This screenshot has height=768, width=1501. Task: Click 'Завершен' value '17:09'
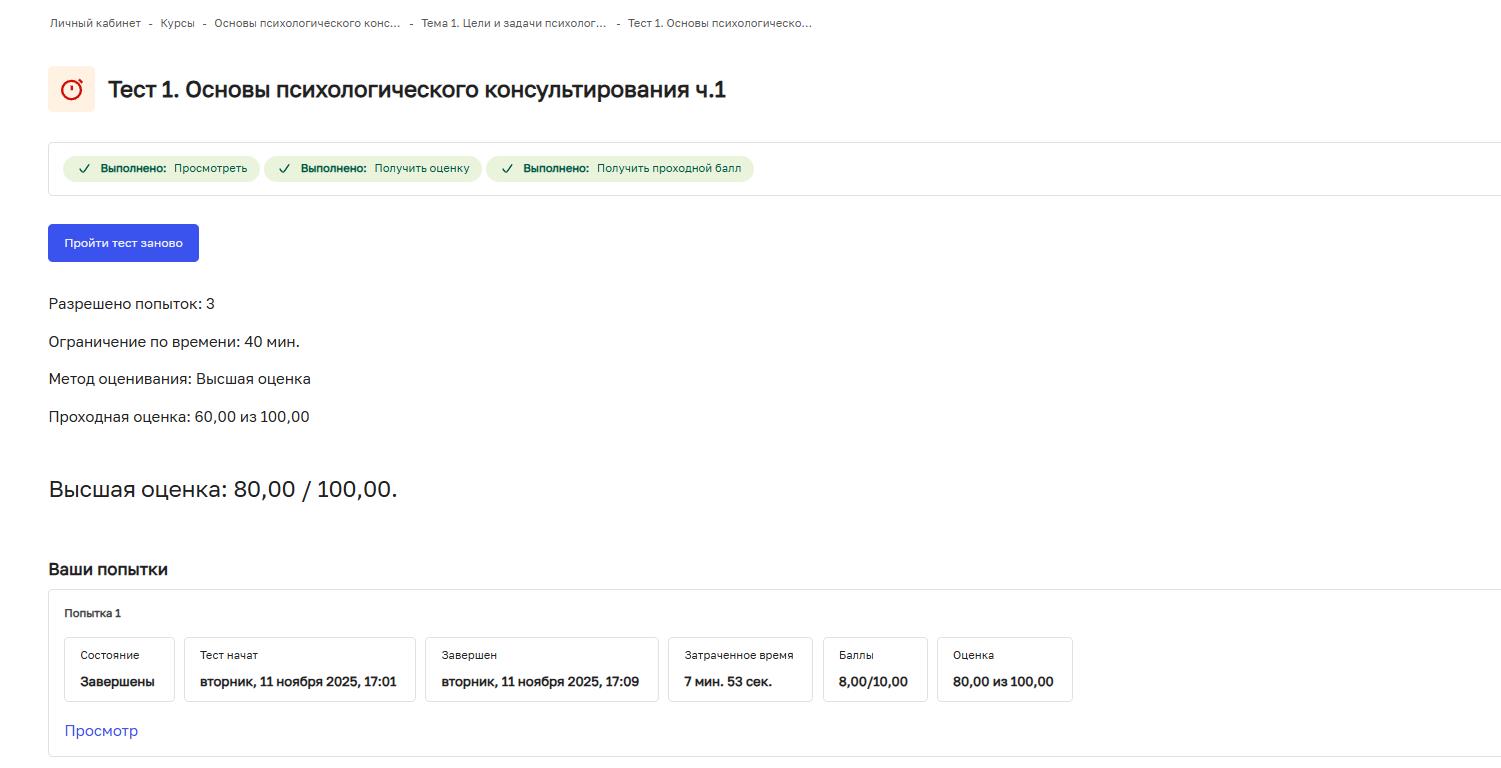(540, 682)
